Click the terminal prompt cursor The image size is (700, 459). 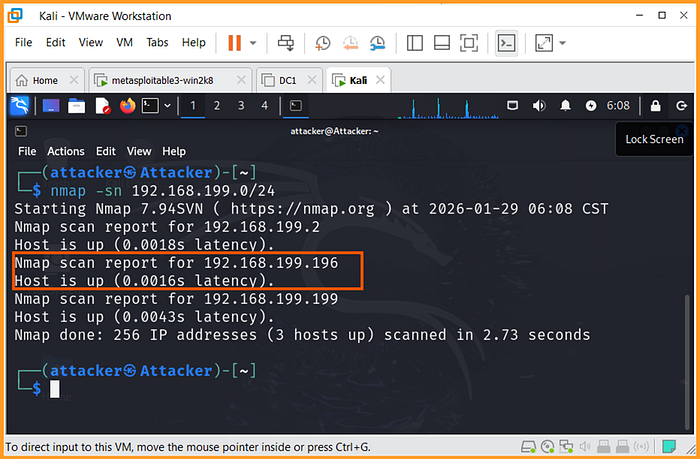point(54,389)
